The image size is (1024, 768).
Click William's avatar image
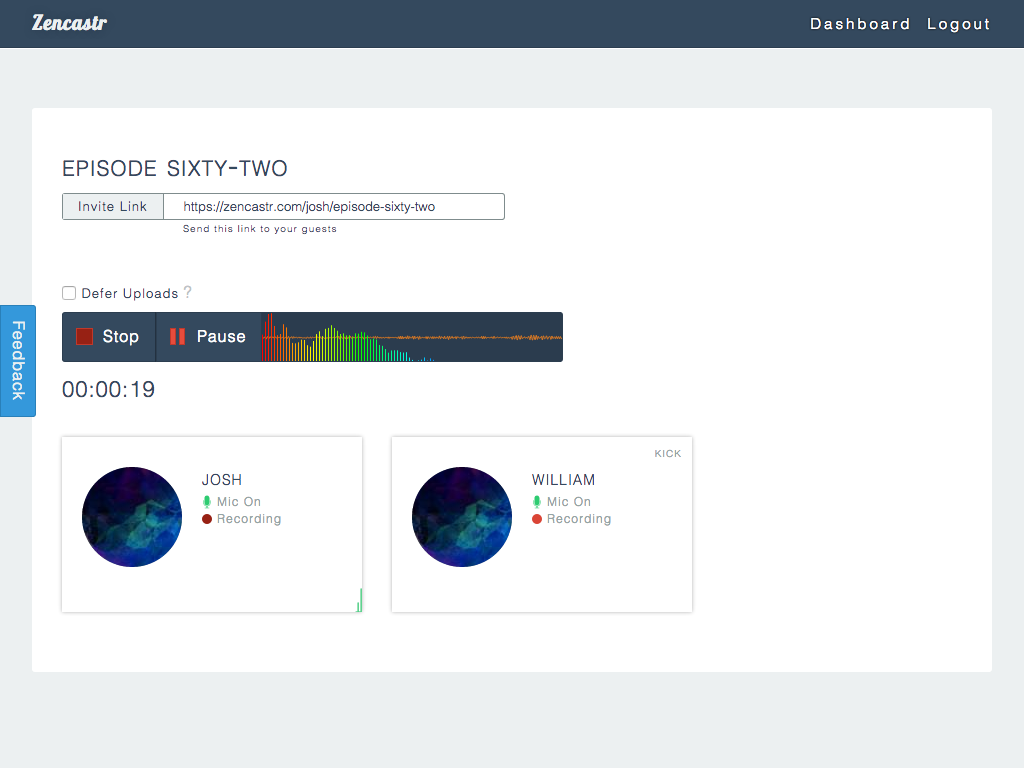coord(462,517)
